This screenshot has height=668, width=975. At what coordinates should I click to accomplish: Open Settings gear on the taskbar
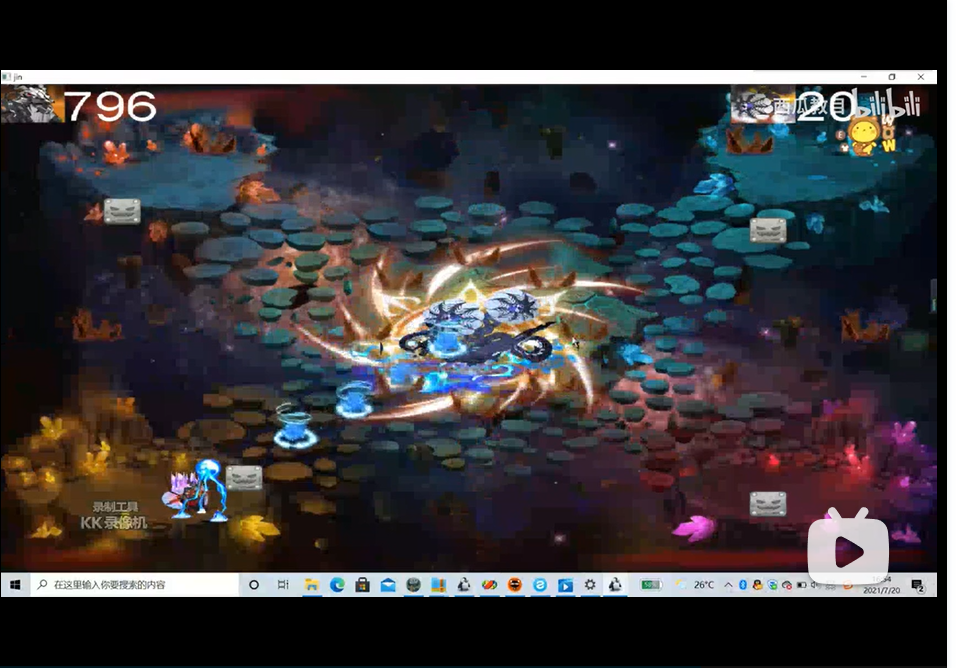click(590, 585)
